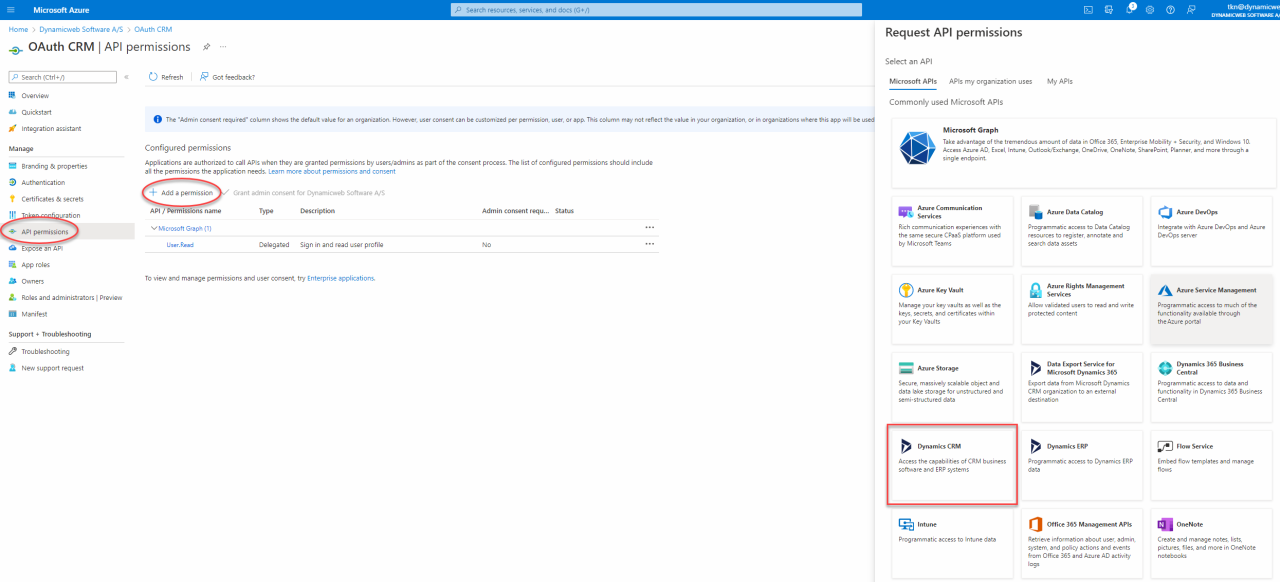The image size is (1280, 582).
Task: Pin the OAuth CRM blade with pin icon
Action: tap(206, 47)
